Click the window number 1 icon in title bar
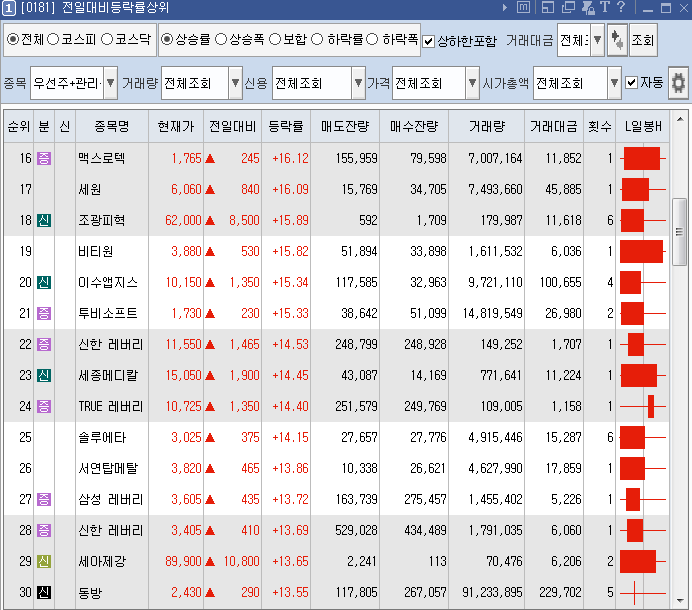This screenshot has height=610, width=692. (9, 8)
